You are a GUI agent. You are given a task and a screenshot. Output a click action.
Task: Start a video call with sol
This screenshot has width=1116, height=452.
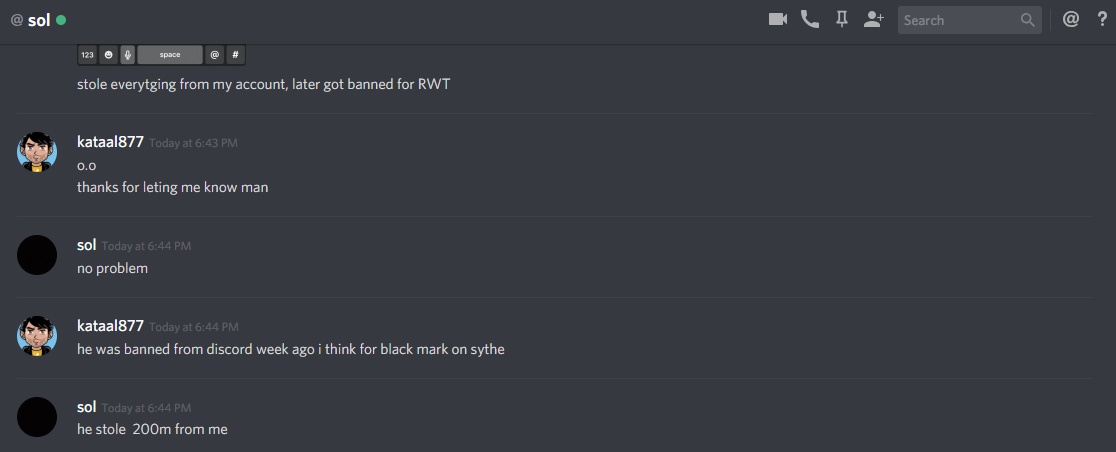[778, 20]
